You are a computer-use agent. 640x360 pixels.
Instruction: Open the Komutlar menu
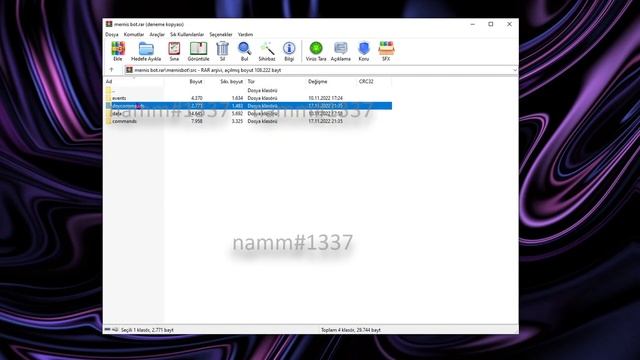[134, 35]
